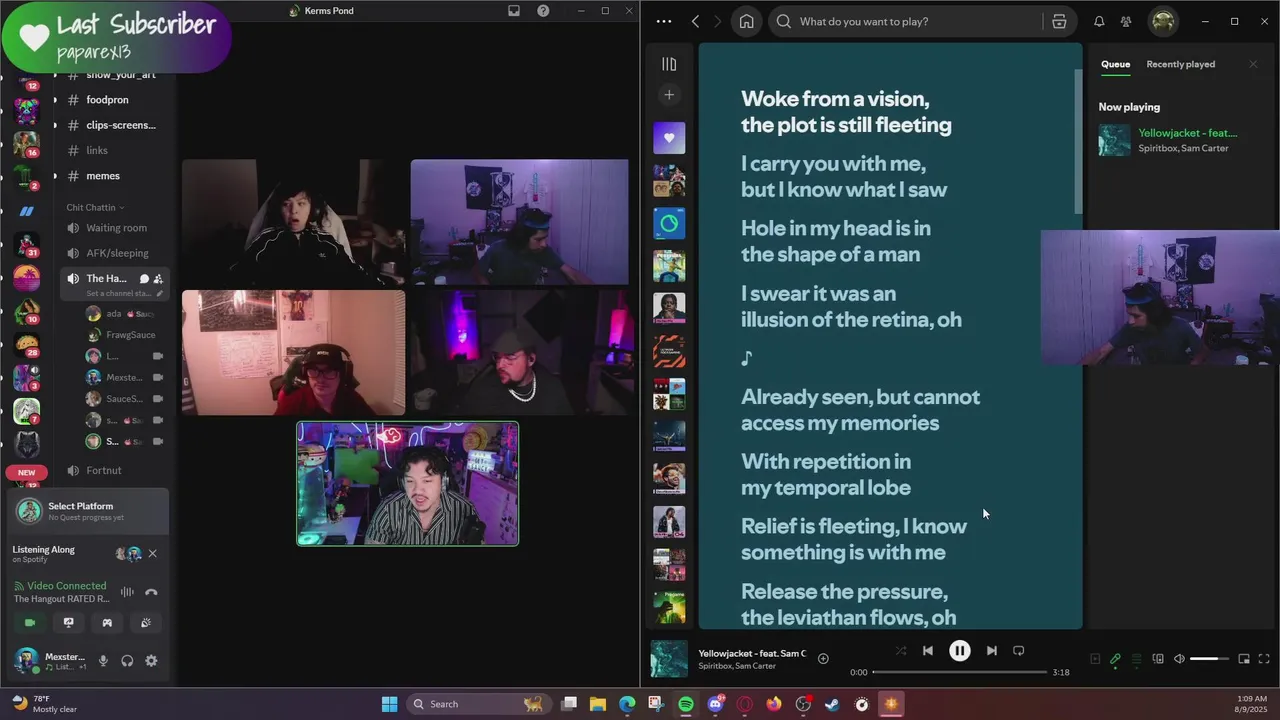Open Spotify three-dot menu
This screenshot has width=1280, height=720.
[x=664, y=21]
